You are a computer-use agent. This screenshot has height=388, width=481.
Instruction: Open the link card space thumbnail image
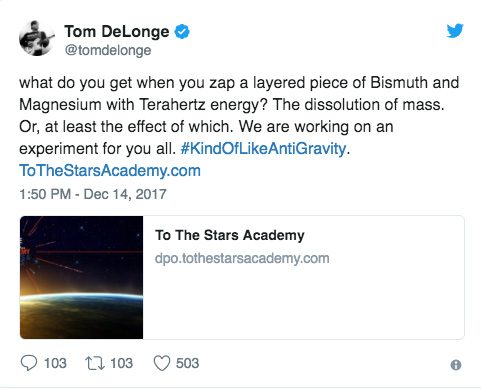81,277
